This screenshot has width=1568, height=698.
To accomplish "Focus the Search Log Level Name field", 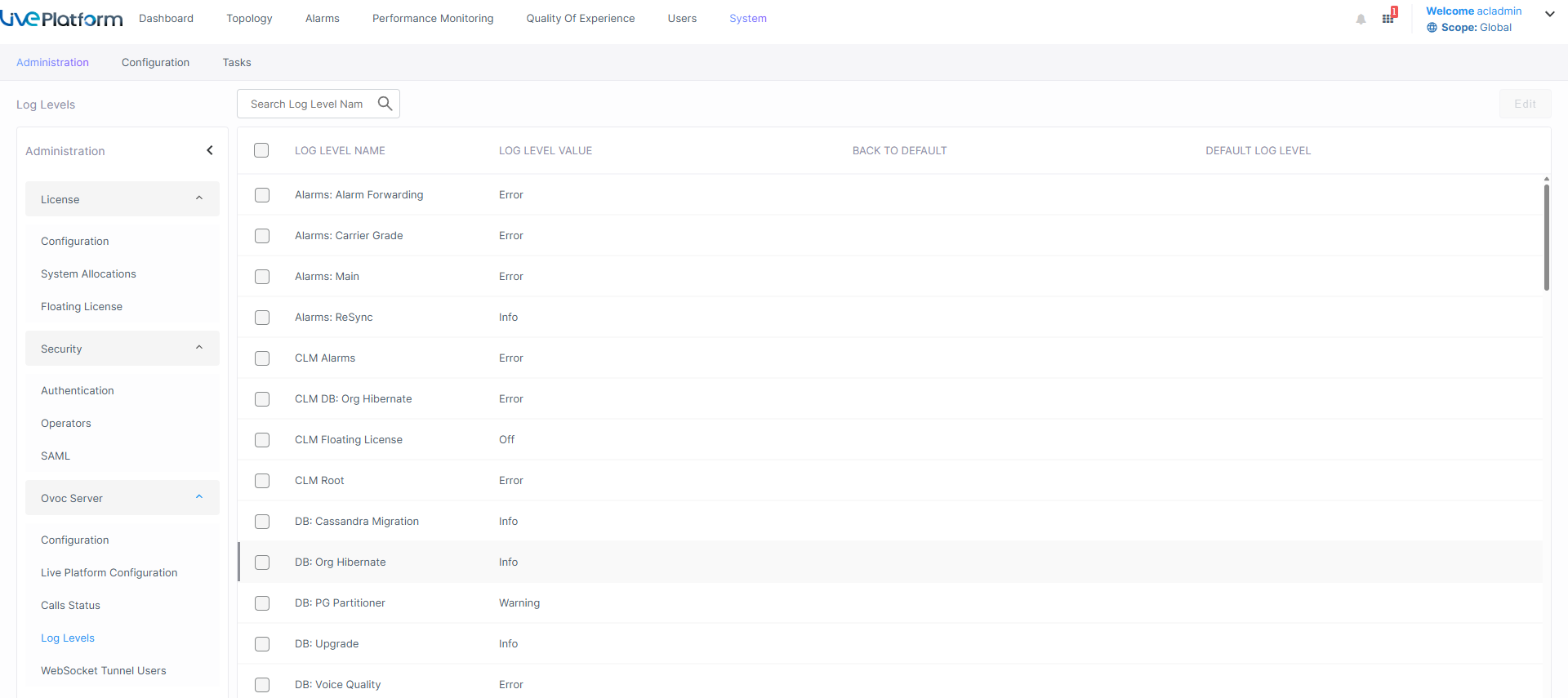I will (x=309, y=104).
